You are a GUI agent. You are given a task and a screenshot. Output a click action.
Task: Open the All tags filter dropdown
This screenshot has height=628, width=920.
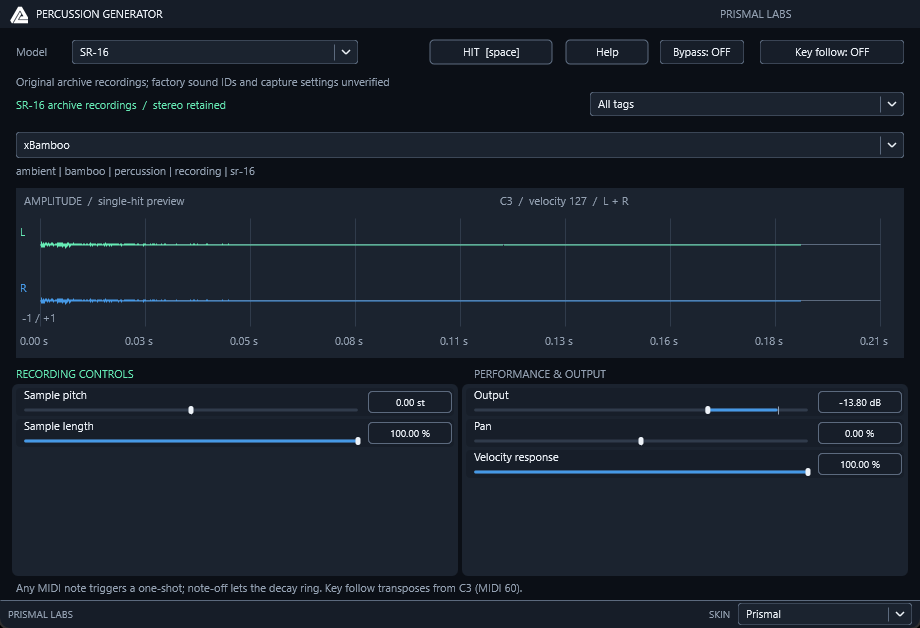pos(746,104)
